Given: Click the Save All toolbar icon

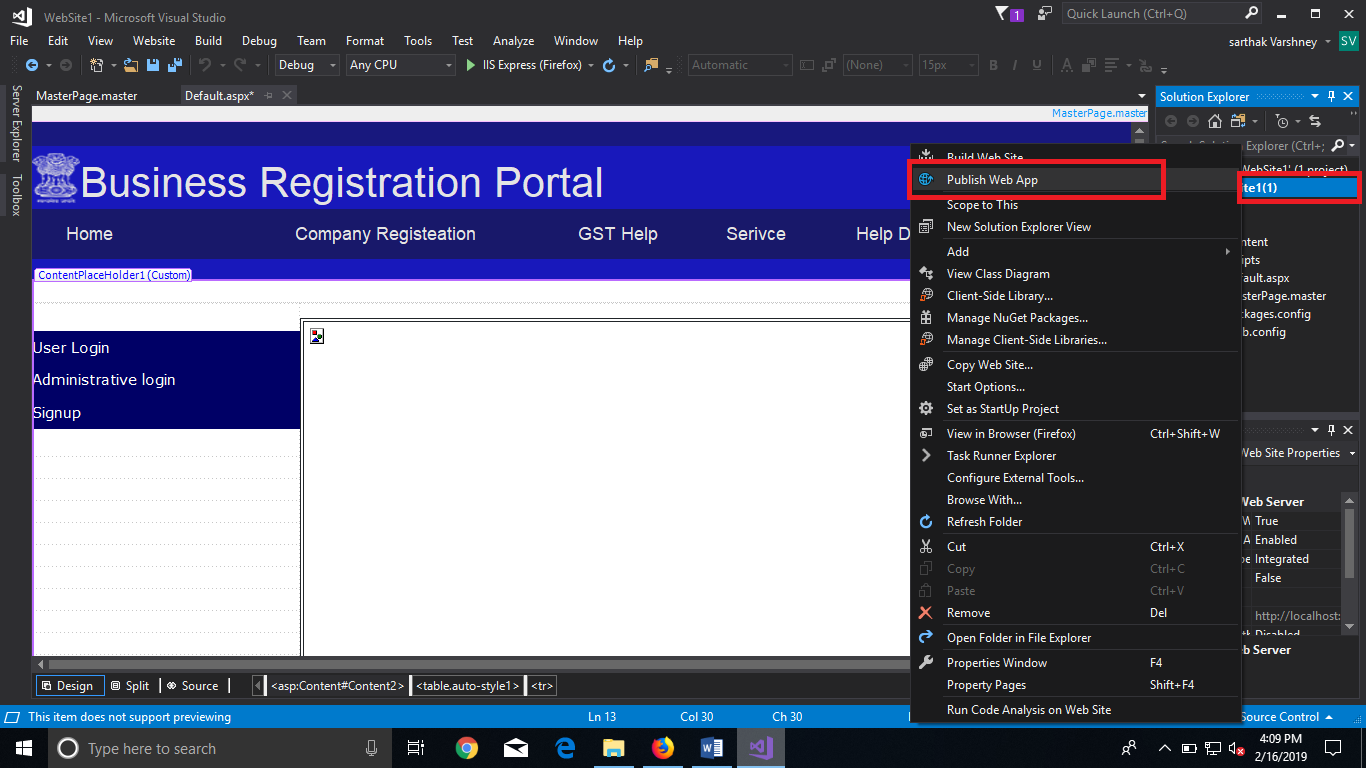Looking at the screenshot, I should point(173,65).
